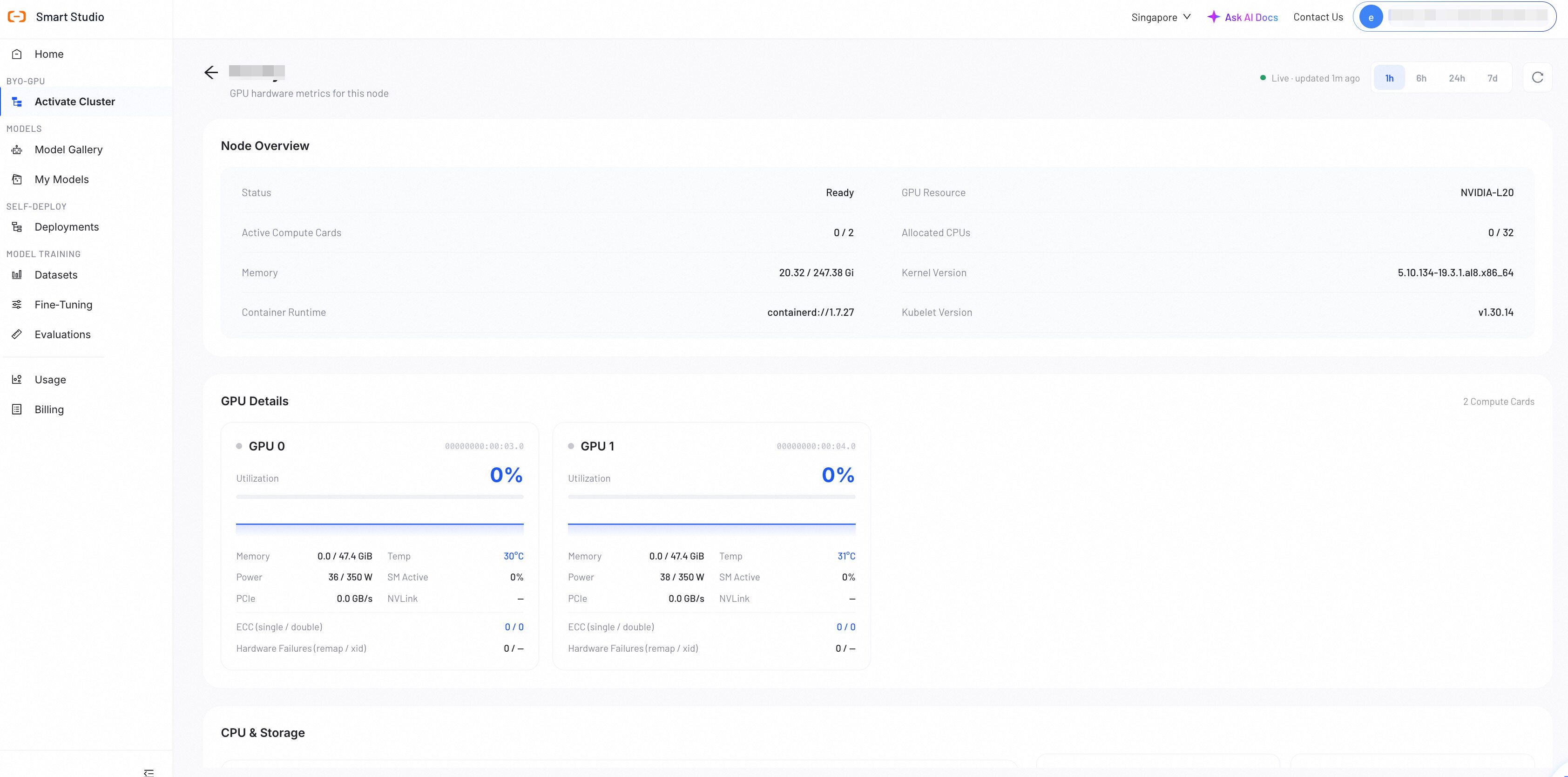1568x777 pixels.
Task: Open Contact Us link
Action: [1318, 17]
